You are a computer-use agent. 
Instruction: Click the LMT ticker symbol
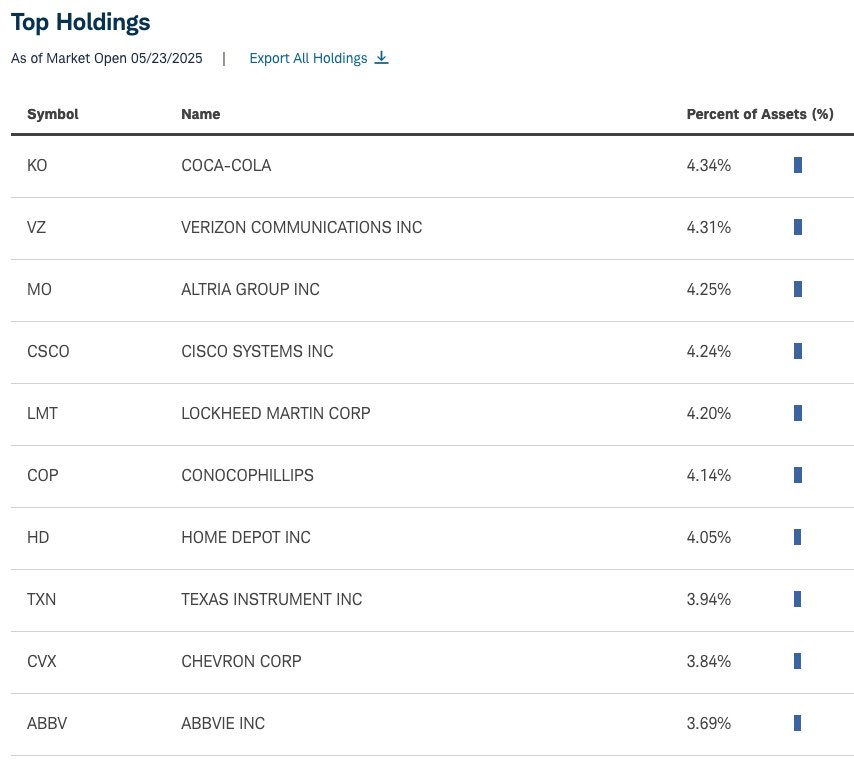tap(42, 413)
